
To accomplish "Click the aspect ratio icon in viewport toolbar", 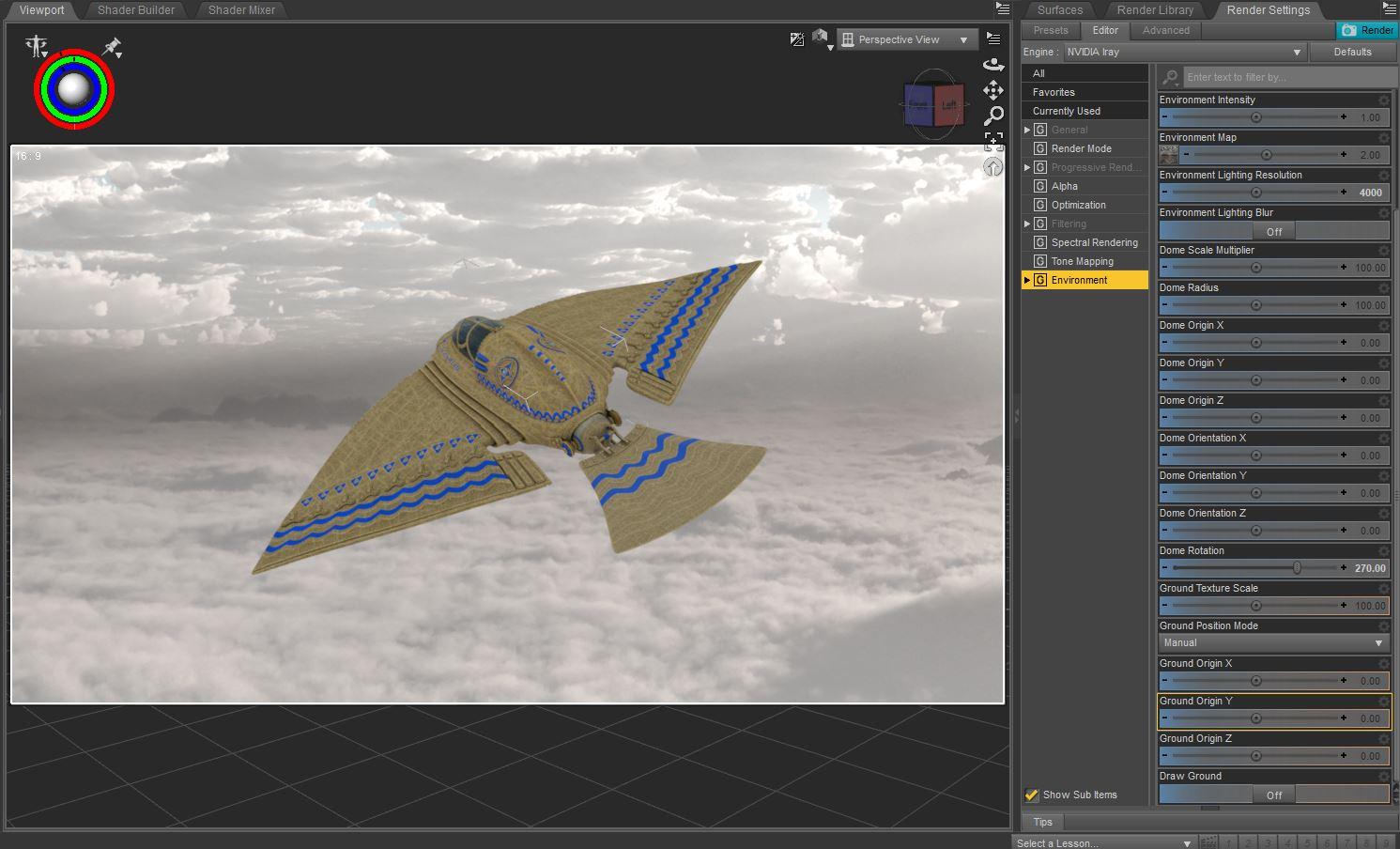I will [797, 39].
